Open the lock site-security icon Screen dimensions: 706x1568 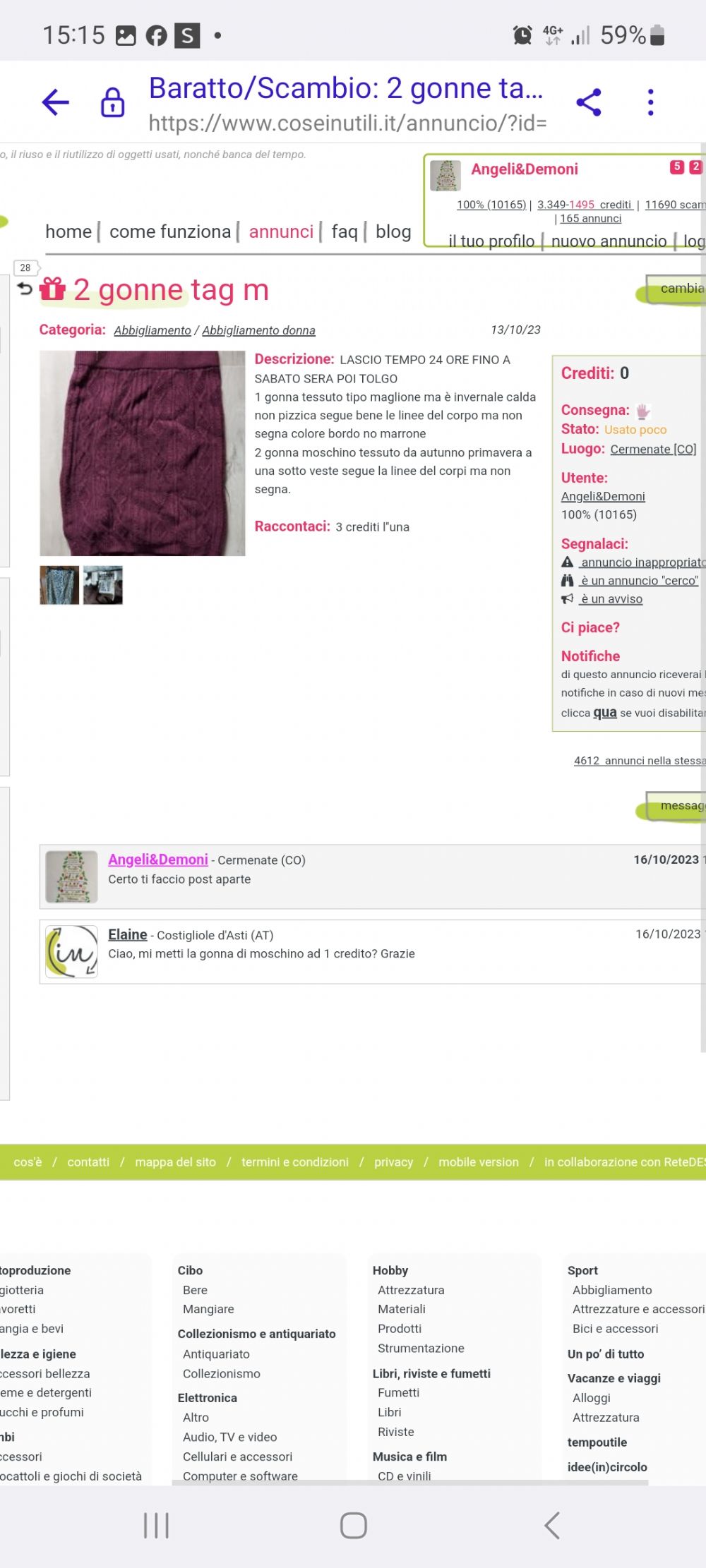pyautogui.click(x=113, y=102)
